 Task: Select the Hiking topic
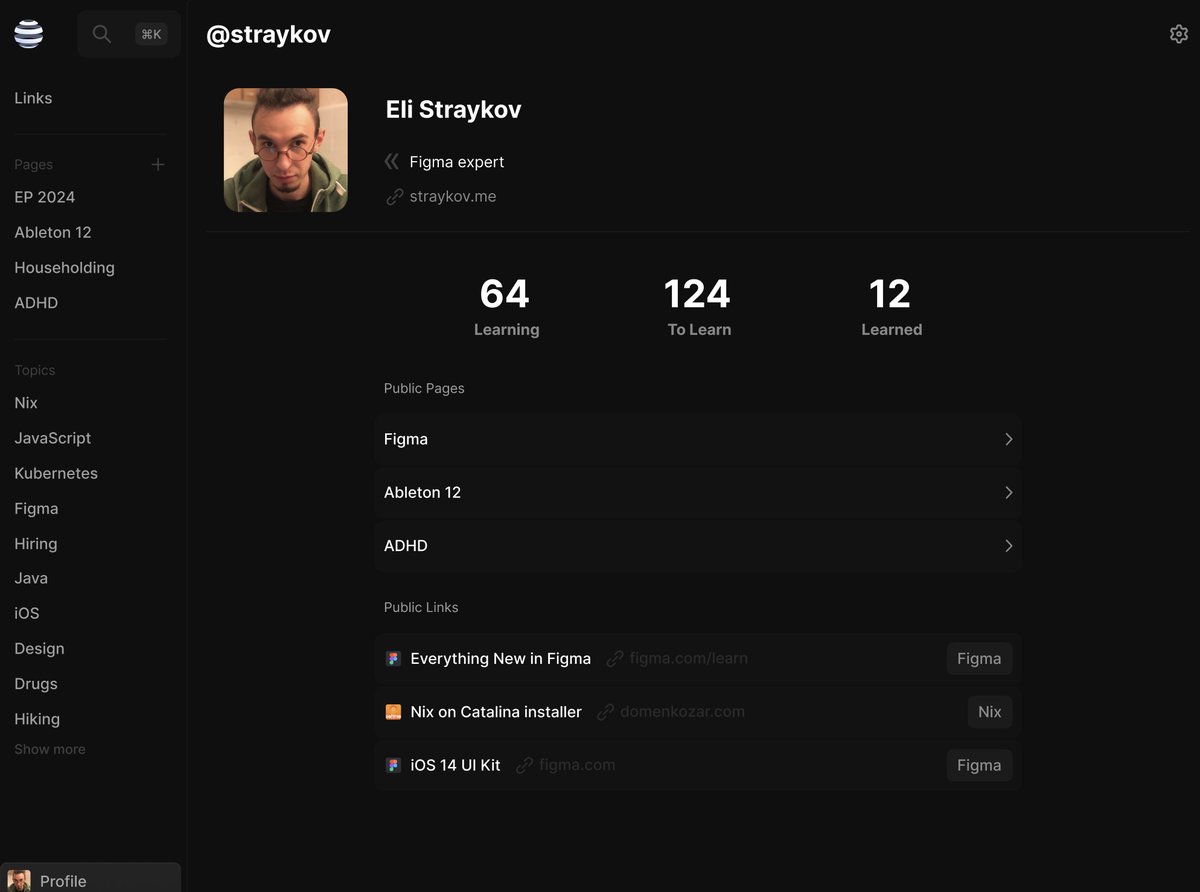pyautogui.click(x=37, y=718)
